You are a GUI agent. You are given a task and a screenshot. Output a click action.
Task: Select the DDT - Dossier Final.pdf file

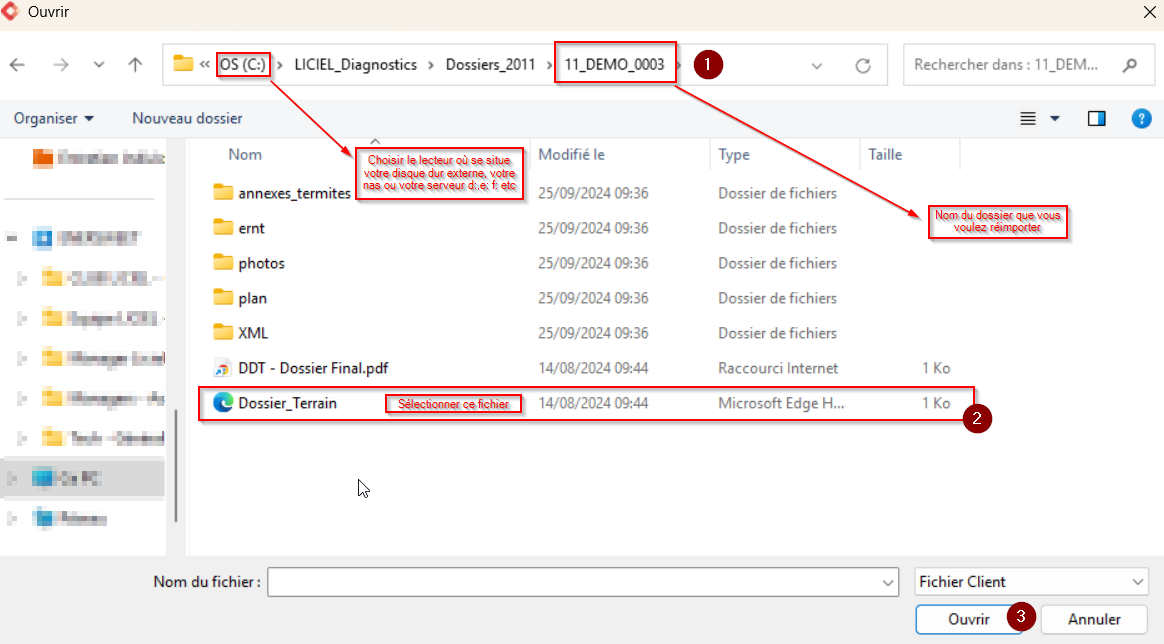pos(314,368)
